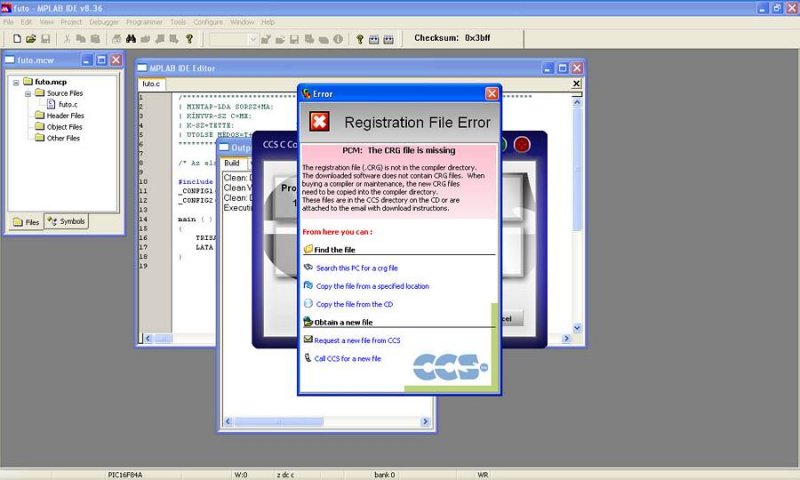The height and width of the screenshot is (480, 800).
Task: Switch to the Files tab
Action: [26, 222]
